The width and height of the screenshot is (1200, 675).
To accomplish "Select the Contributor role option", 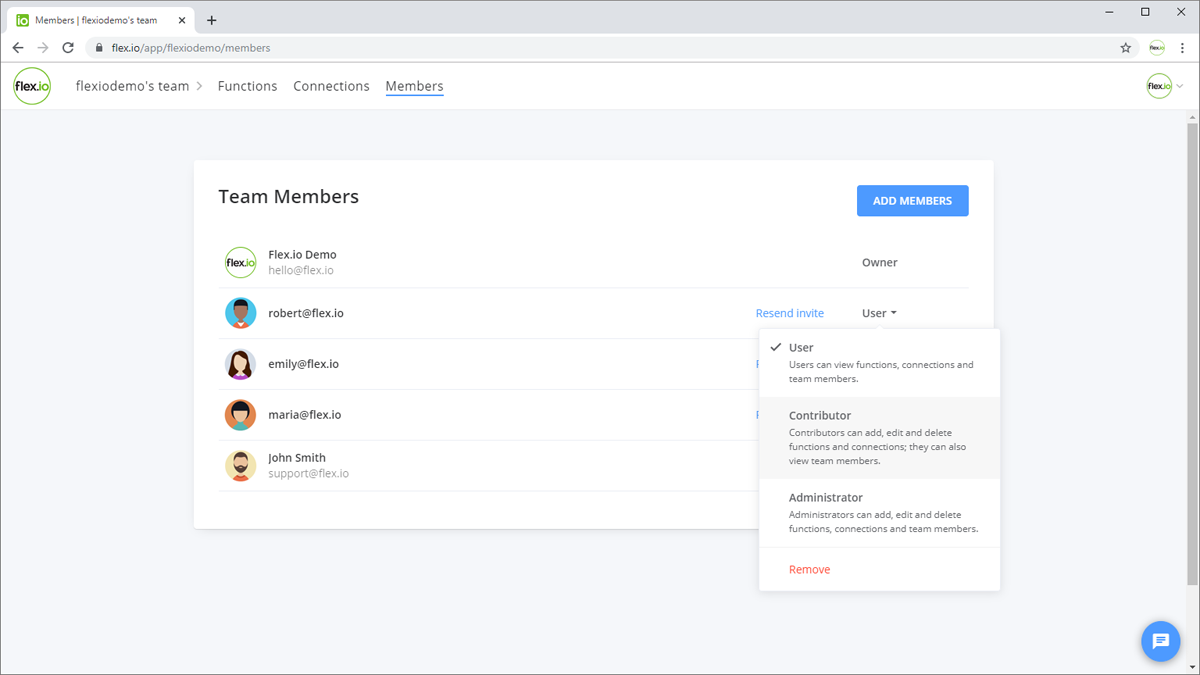I will [879, 438].
